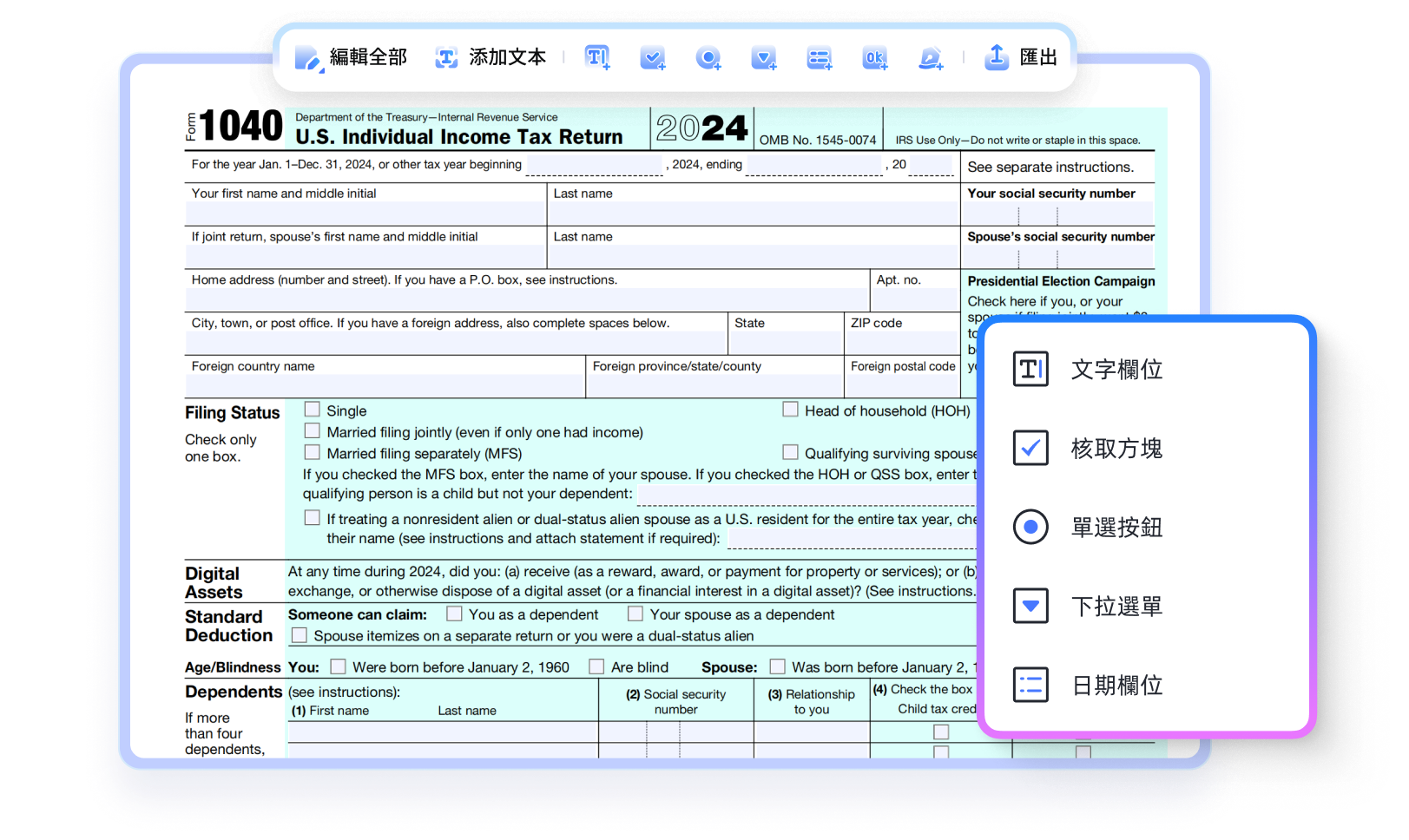Check Spouse Was born before January 2 box

click(778, 666)
